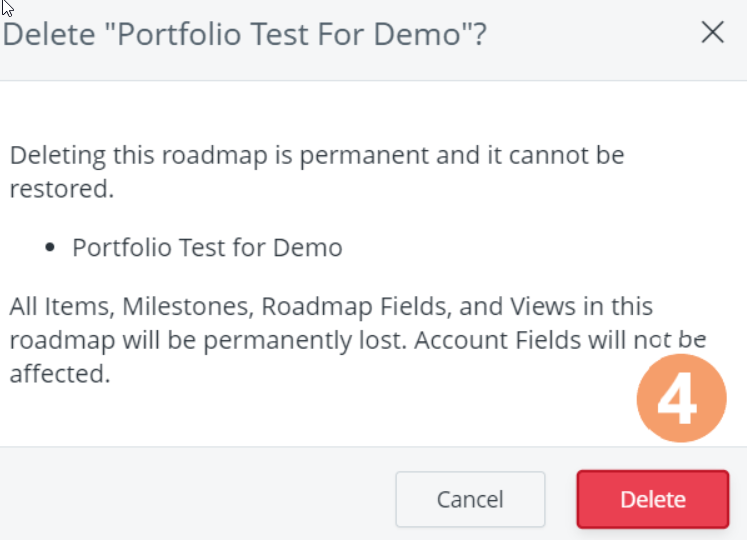Click empty footer area left of Cancel
This screenshot has height=540, width=747.
200,499
